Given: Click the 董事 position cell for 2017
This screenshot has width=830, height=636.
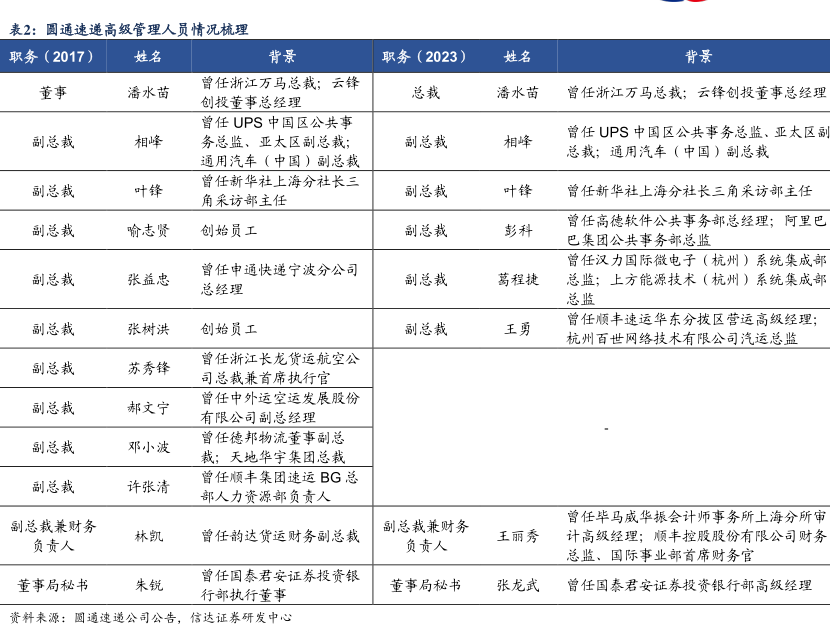Looking at the screenshot, I should point(53,93).
